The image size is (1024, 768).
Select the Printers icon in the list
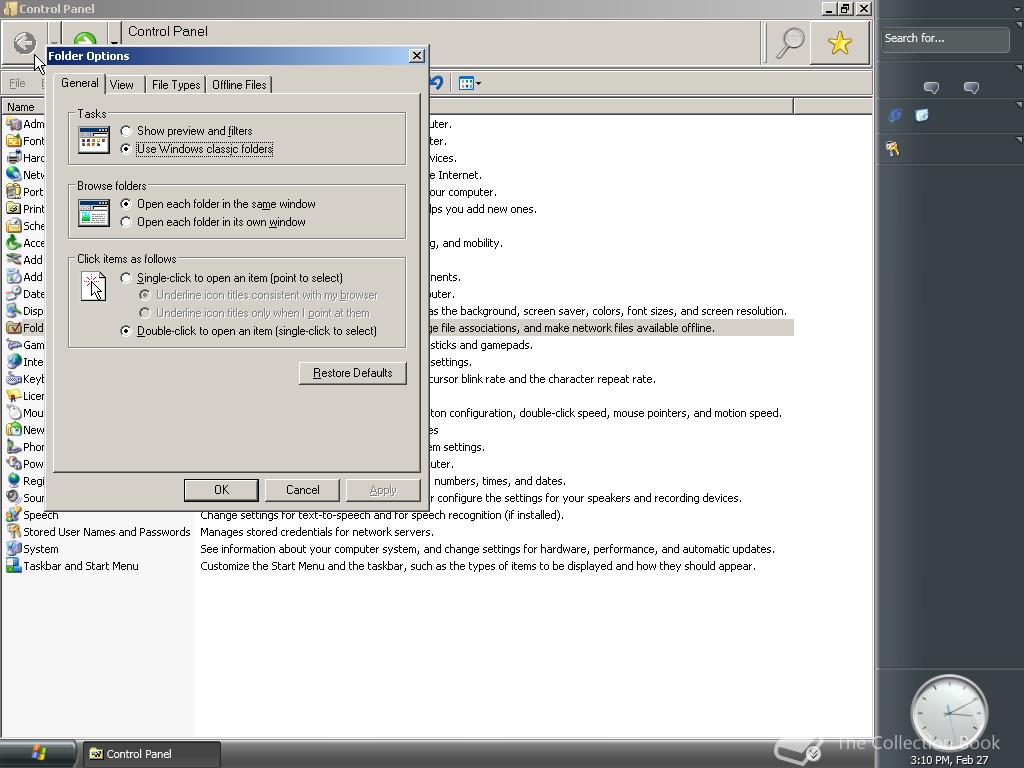tap(14, 208)
